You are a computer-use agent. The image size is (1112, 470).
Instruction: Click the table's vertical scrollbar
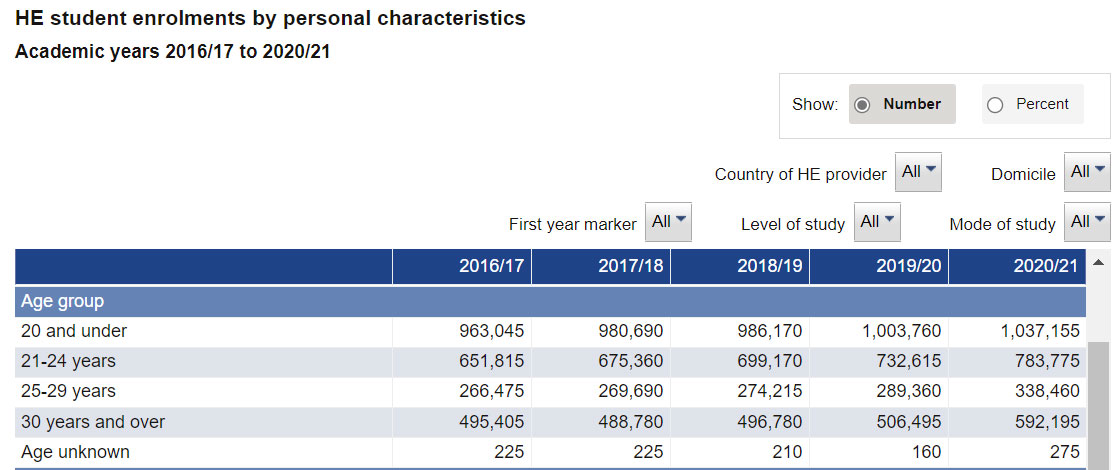tap(1098, 400)
